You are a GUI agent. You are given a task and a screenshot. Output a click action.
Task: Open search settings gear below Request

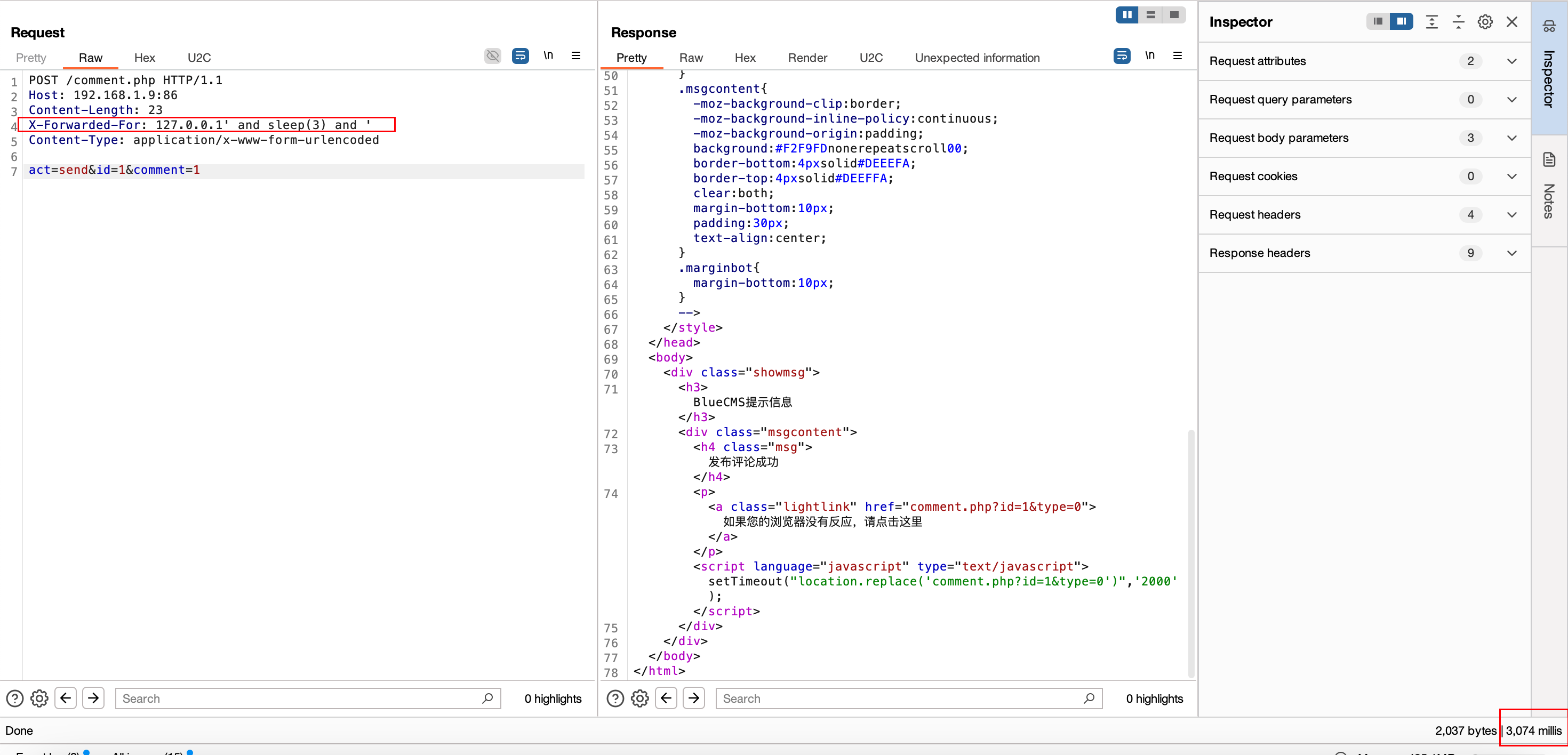39,698
